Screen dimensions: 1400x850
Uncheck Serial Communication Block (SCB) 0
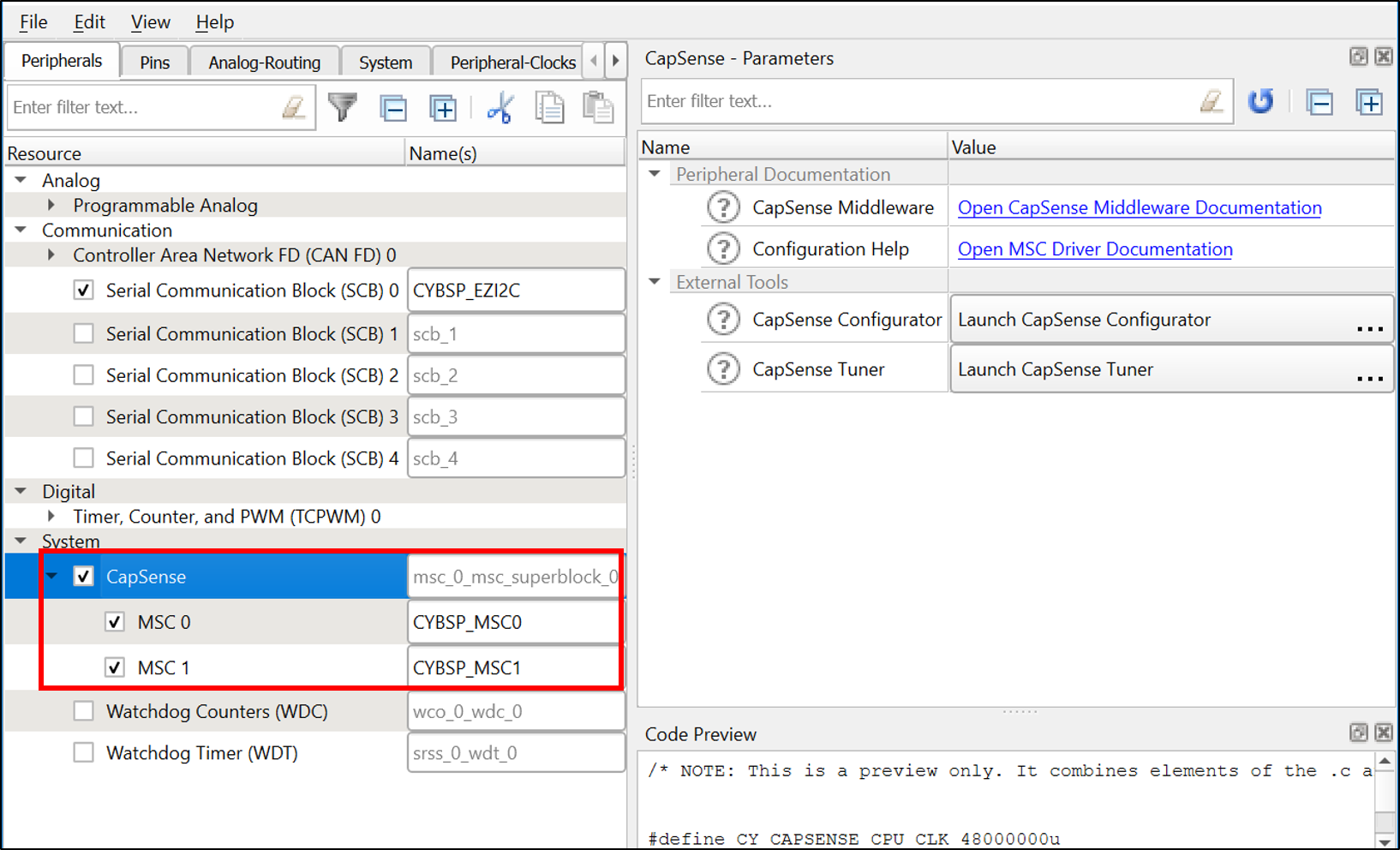click(83, 290)
